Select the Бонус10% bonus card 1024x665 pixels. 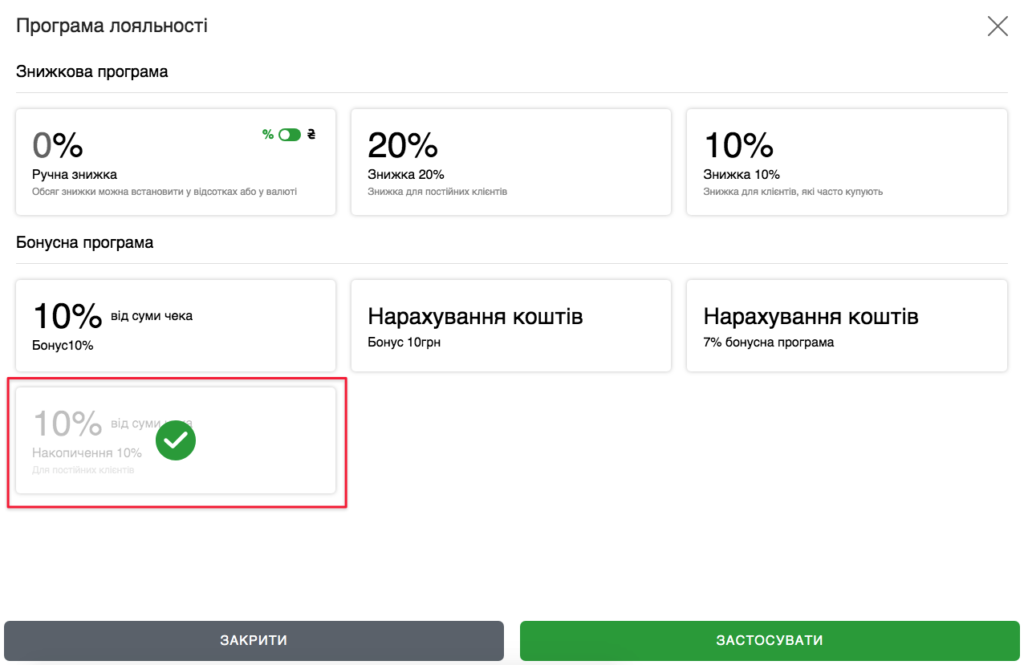(175, 326)
